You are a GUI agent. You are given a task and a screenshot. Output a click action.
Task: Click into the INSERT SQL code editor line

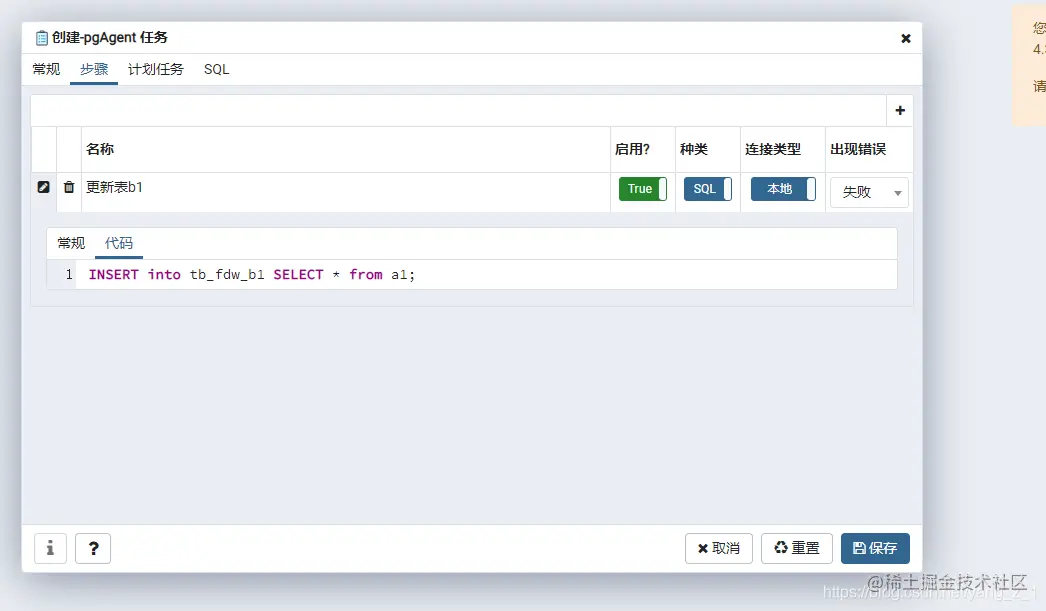486,275
